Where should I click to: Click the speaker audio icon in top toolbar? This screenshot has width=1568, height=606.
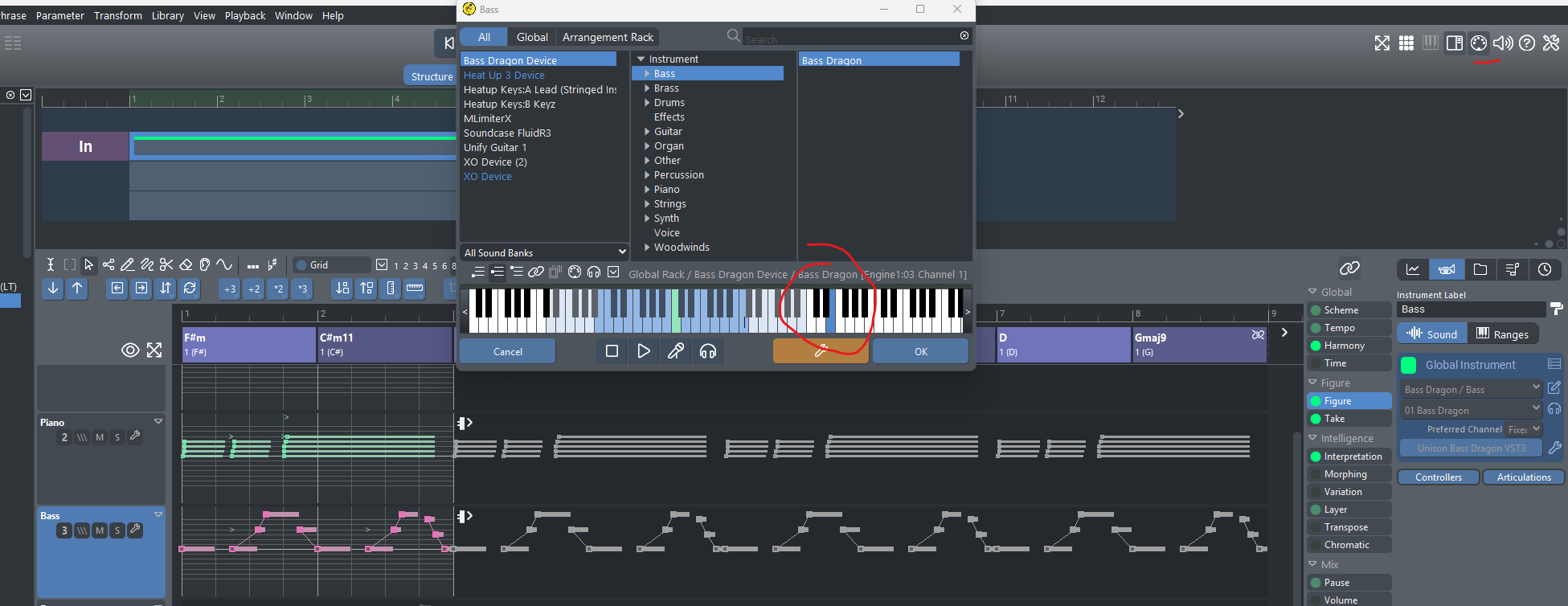[x=1502, y=43]
